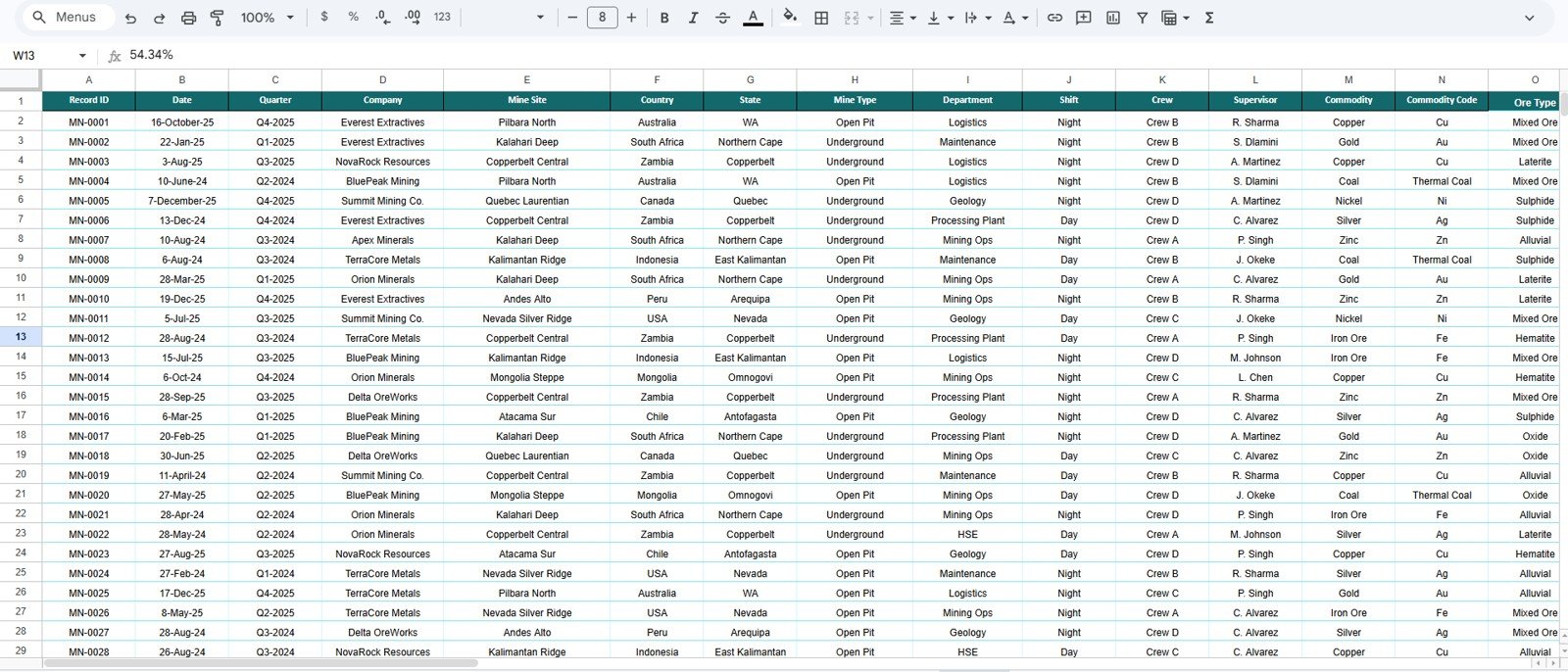Click the font size field showing 8
1568x672 pixels.
tap(602, 18)
